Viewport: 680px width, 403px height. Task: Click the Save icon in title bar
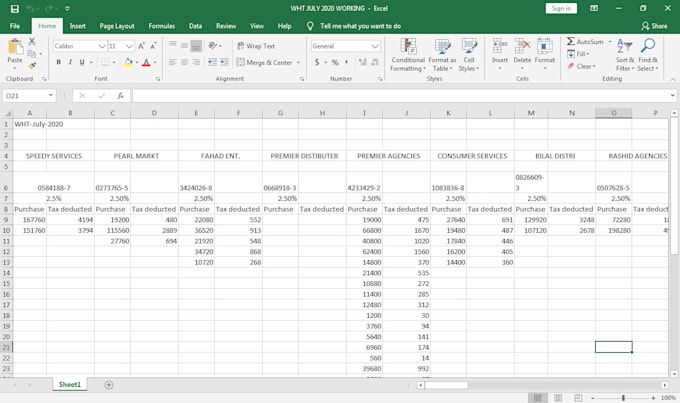[x=14, y=9]
